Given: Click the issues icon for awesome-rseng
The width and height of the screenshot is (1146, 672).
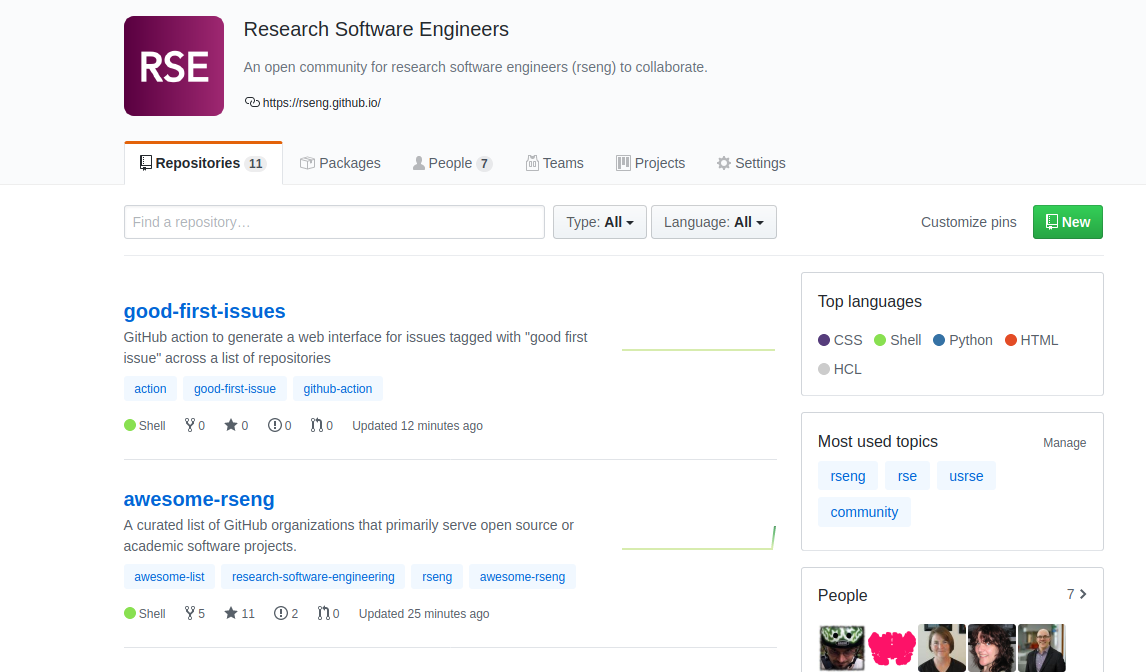Looking at the screenshot, I should [x=281, y=613].
